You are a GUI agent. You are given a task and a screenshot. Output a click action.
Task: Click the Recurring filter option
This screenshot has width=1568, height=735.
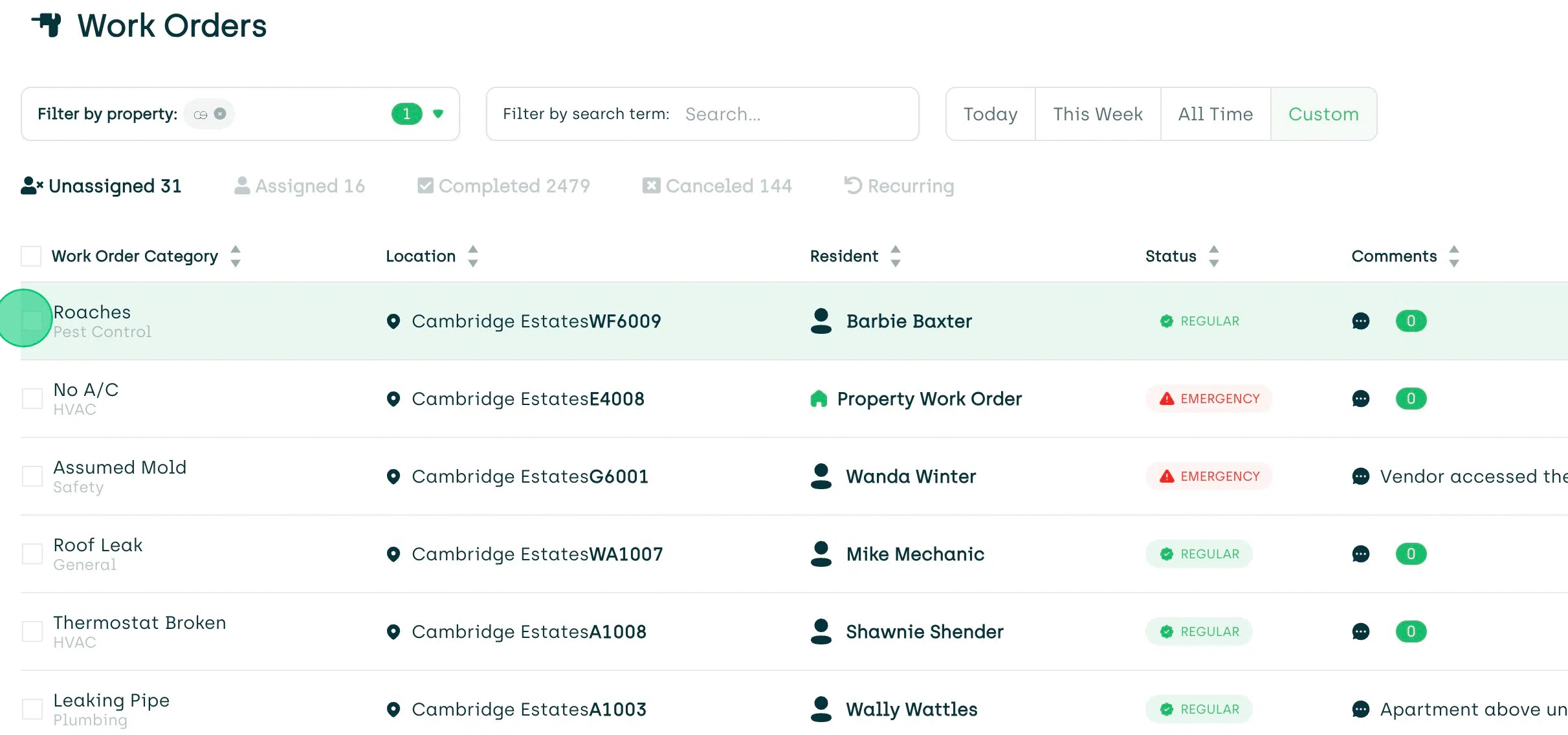coord(900,186)
